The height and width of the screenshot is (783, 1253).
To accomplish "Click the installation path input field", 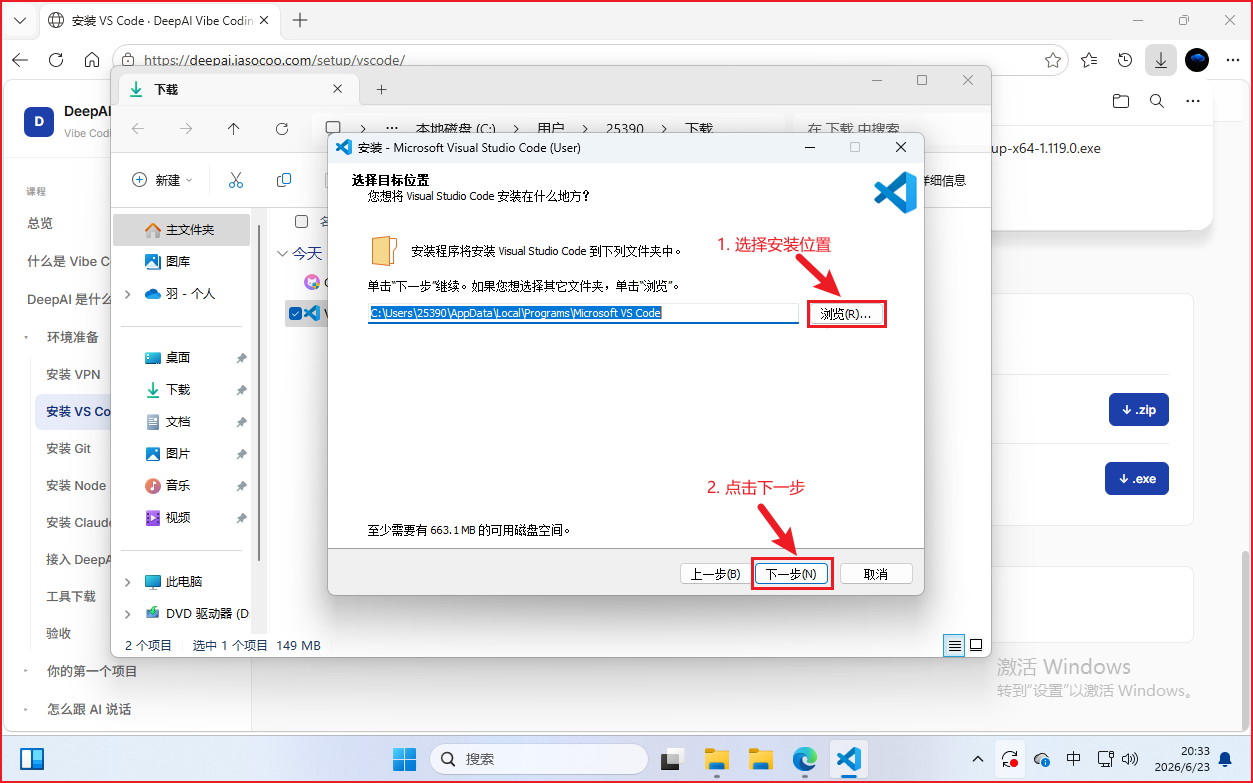I will point(584,313).
